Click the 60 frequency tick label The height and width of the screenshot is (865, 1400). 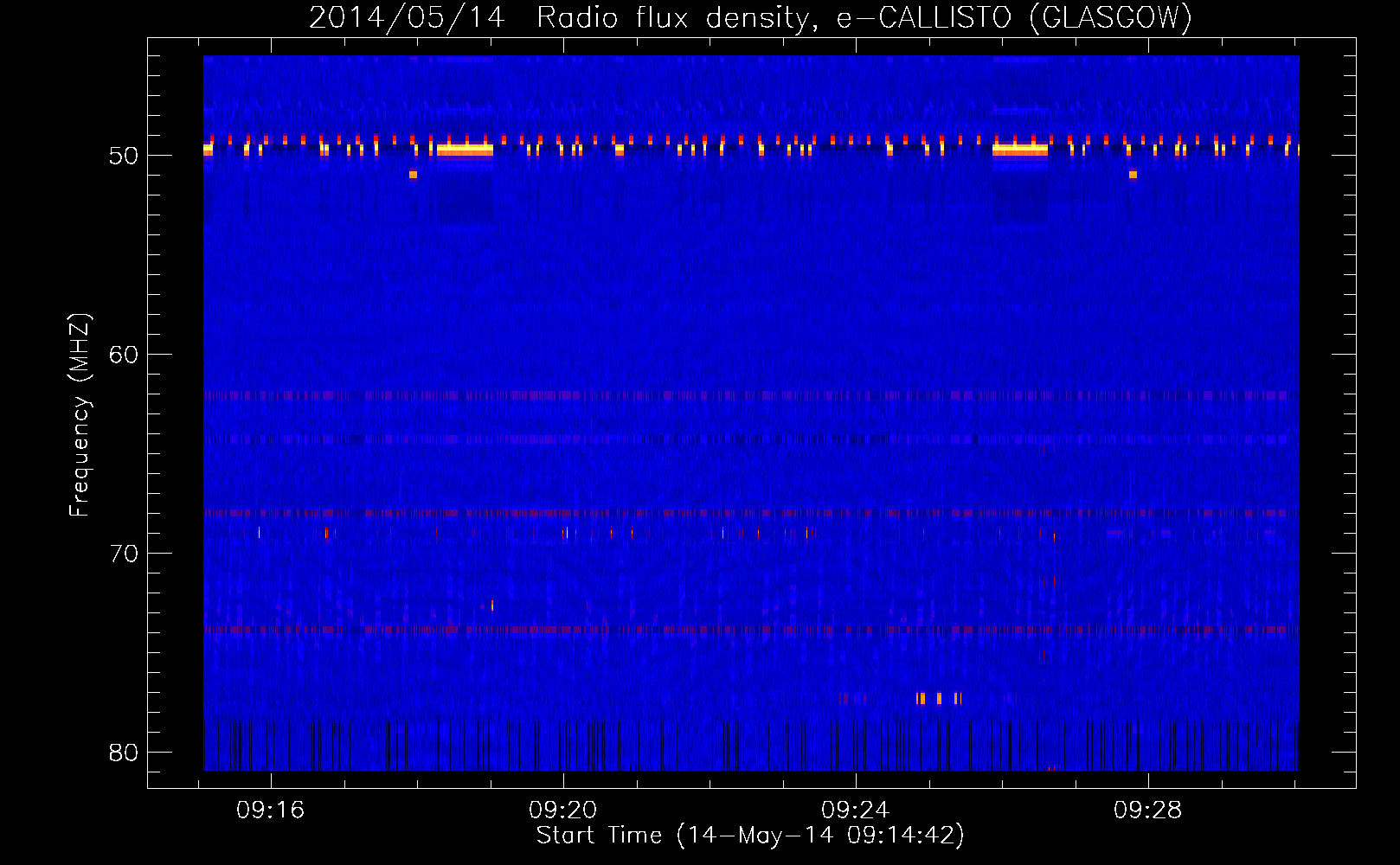tap(124, 355)
